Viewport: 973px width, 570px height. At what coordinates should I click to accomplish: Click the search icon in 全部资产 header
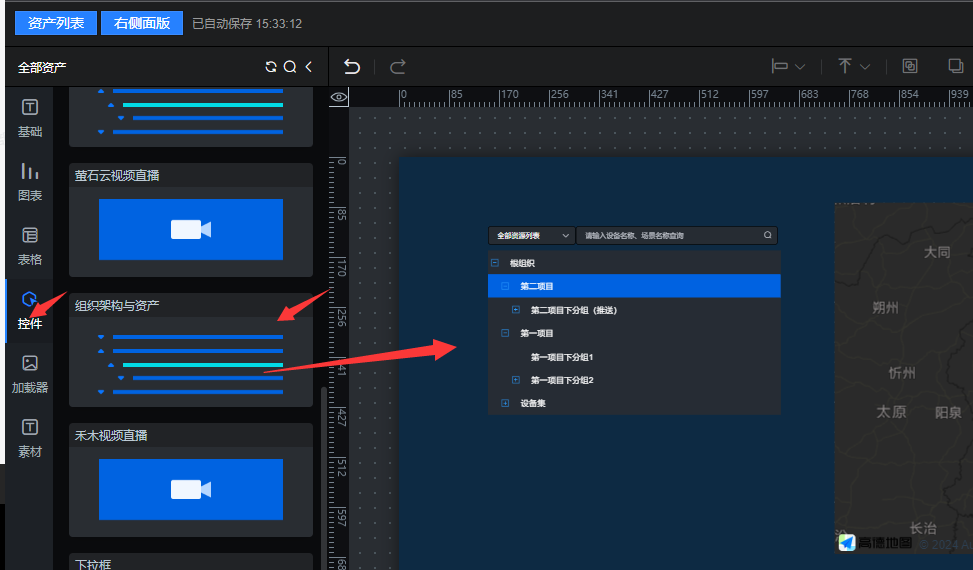click(x=290, y=67)
